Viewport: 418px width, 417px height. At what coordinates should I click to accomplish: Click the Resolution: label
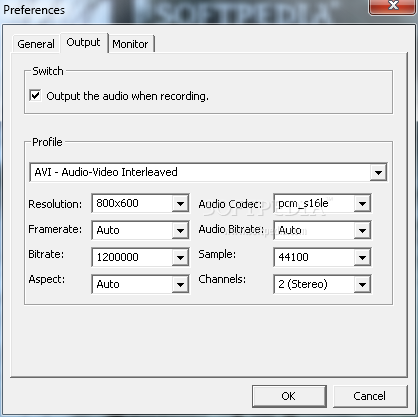click(55, 204)
